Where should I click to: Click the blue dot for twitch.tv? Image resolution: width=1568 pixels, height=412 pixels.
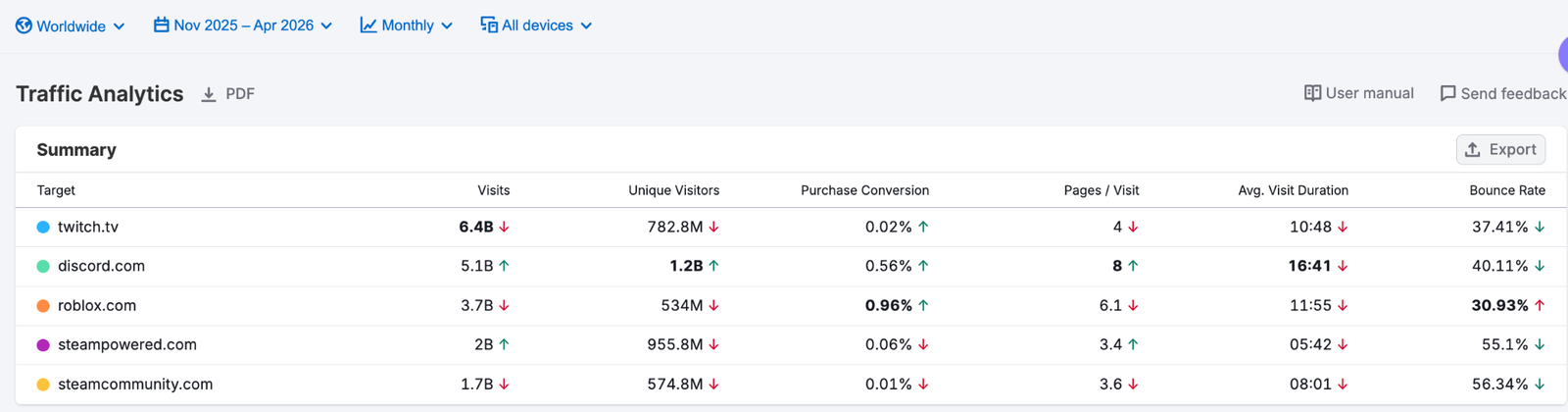[43, 227]
